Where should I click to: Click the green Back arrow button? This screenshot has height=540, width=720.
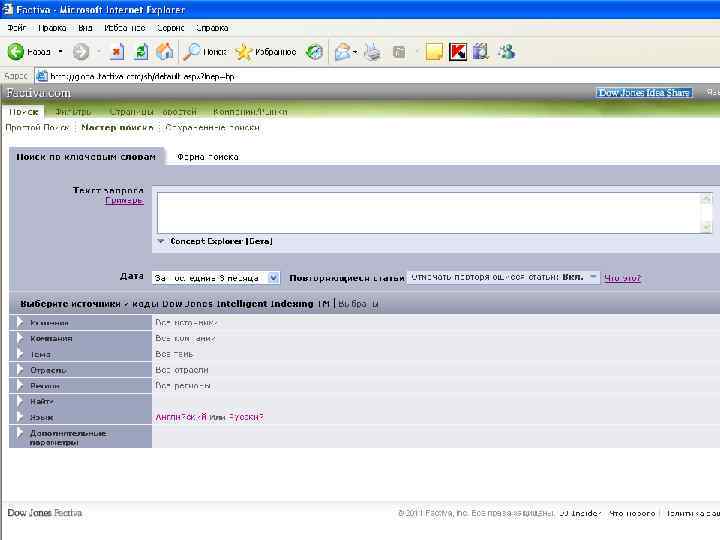click(16, 51)
